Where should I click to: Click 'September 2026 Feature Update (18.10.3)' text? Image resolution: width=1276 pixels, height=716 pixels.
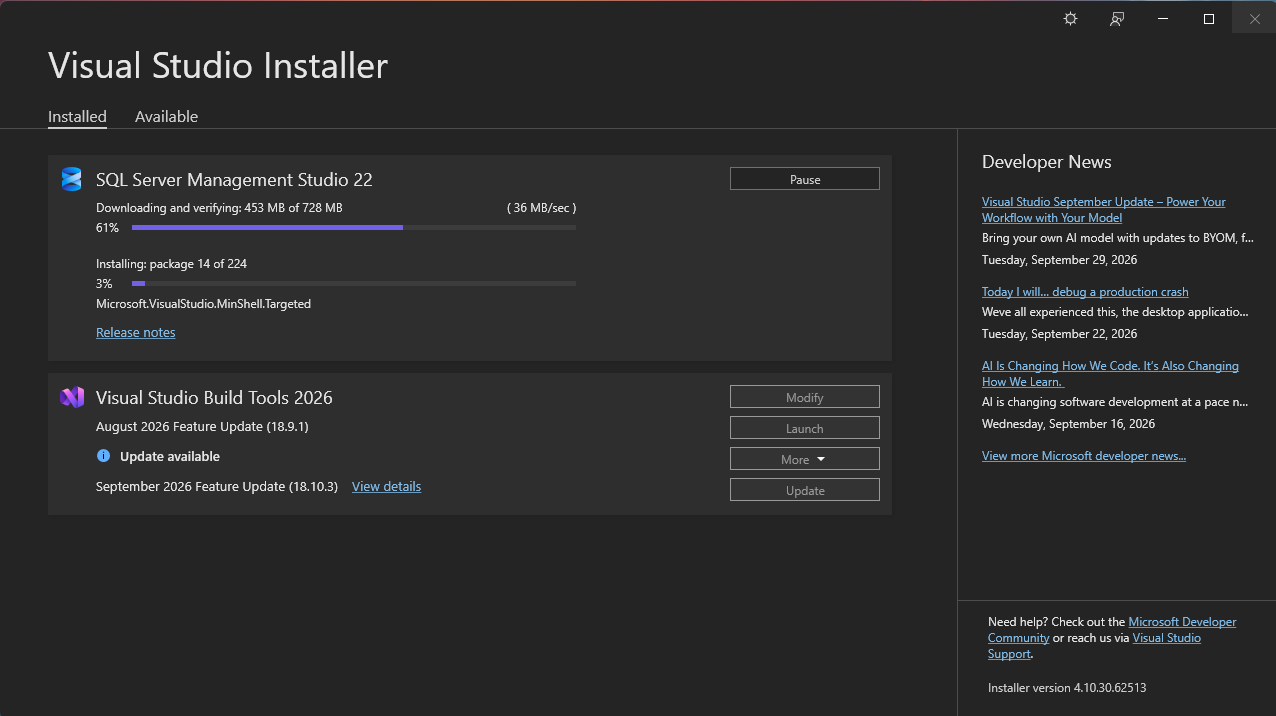tap(217, 487)
